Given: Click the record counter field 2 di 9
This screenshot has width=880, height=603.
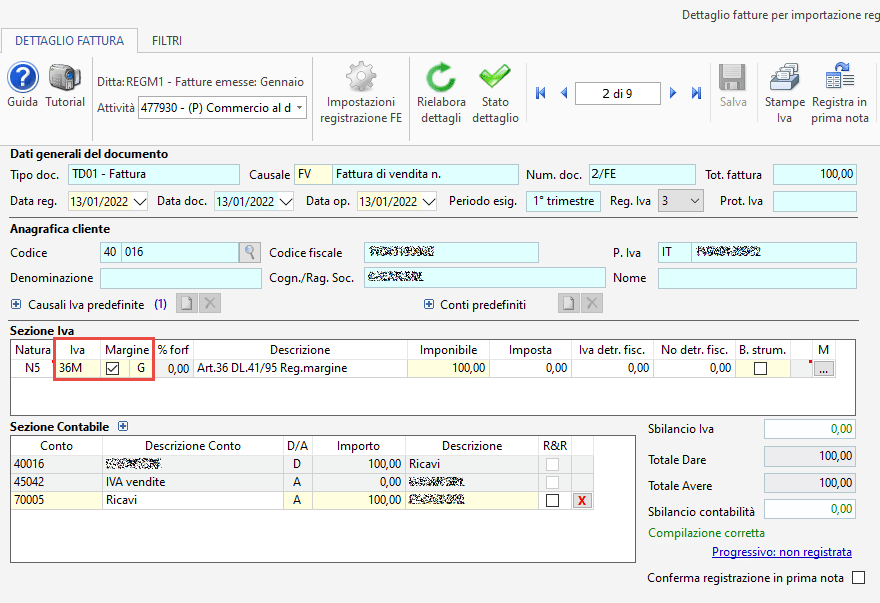Looking at the screenshot, I should point(617,93).
